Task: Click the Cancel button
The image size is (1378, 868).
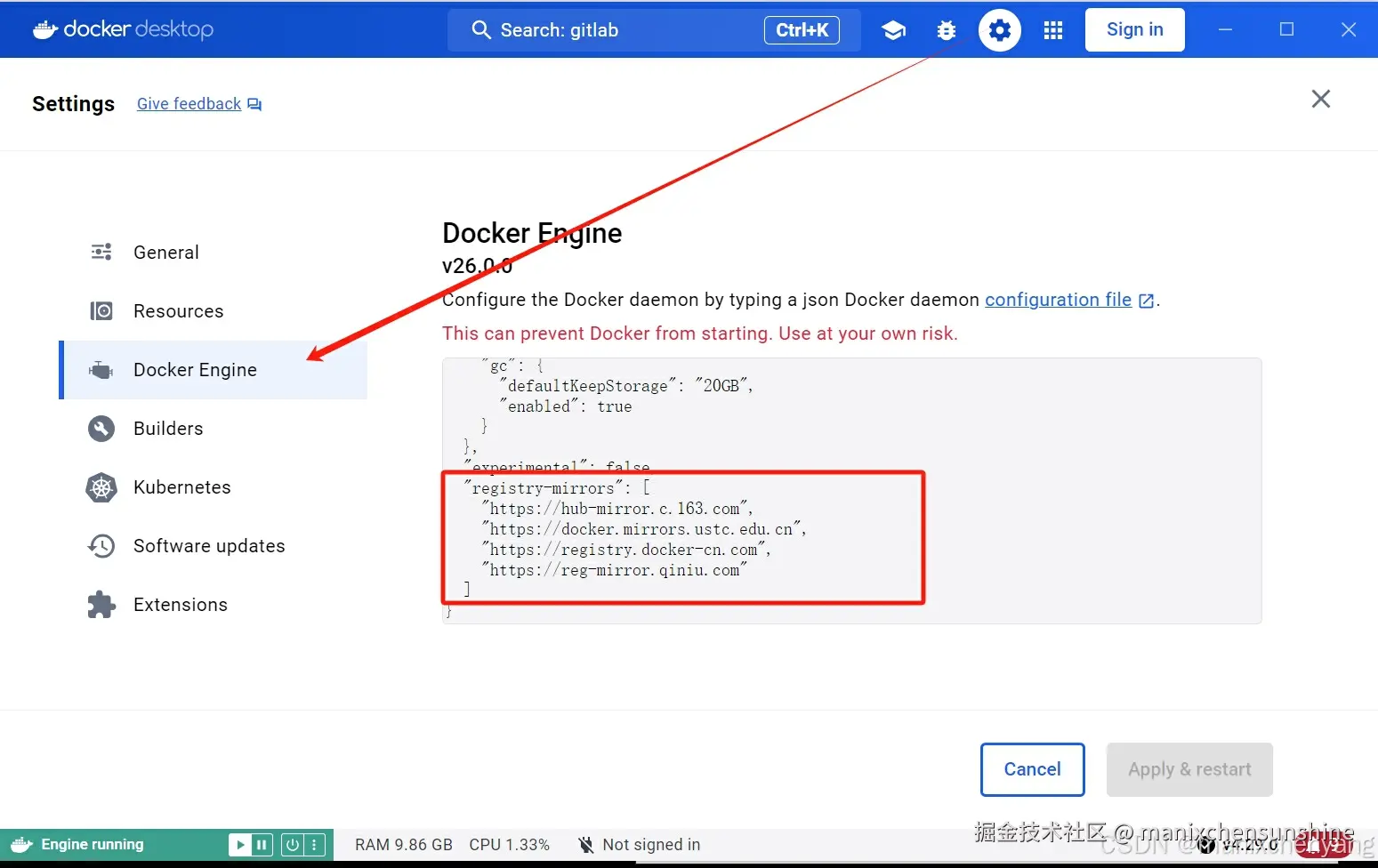Action: coord(1032,769)
